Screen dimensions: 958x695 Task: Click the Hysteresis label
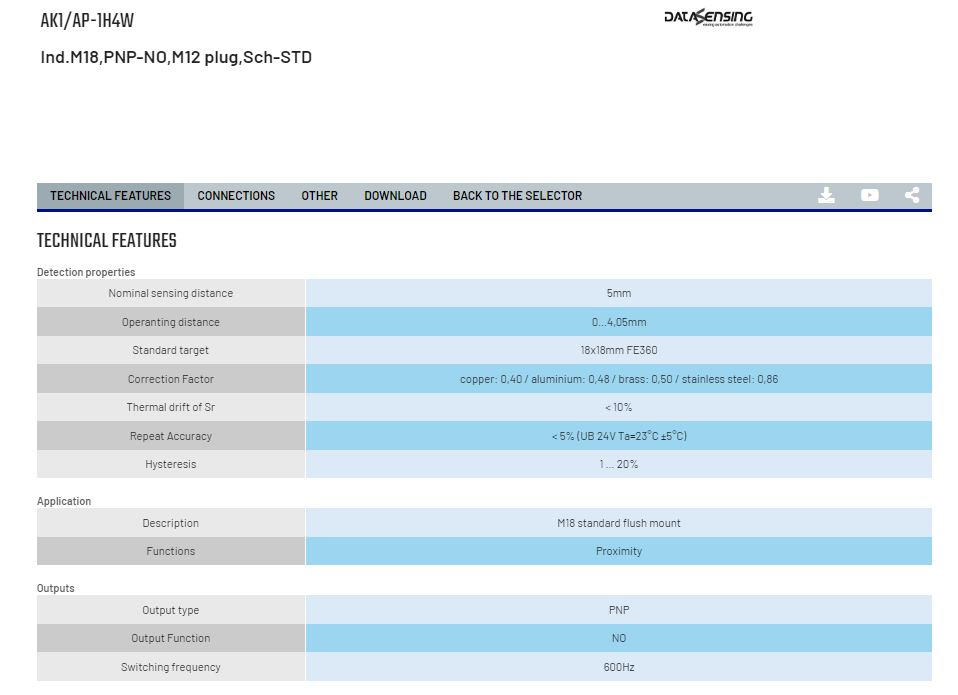pos(170,464)
